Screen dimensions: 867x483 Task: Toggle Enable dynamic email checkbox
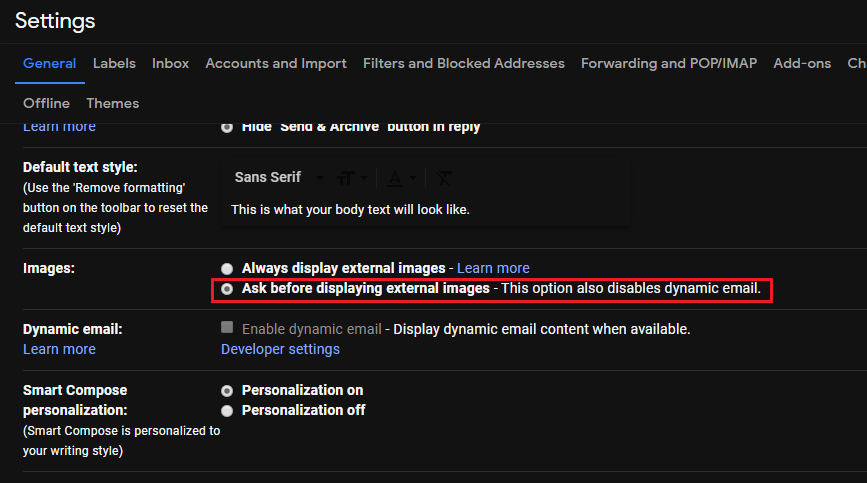click(x=228, y=328)
